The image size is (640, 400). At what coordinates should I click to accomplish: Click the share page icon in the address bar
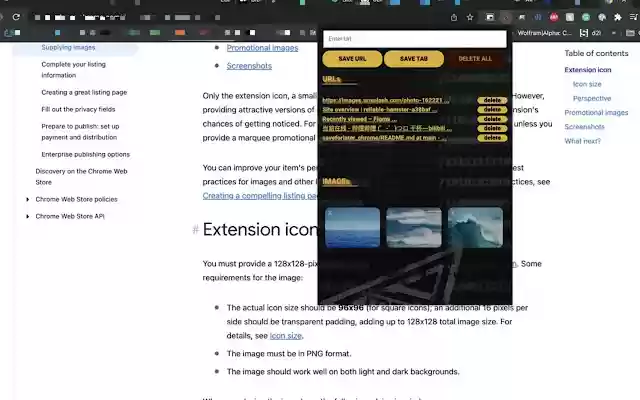coord(454,17)
